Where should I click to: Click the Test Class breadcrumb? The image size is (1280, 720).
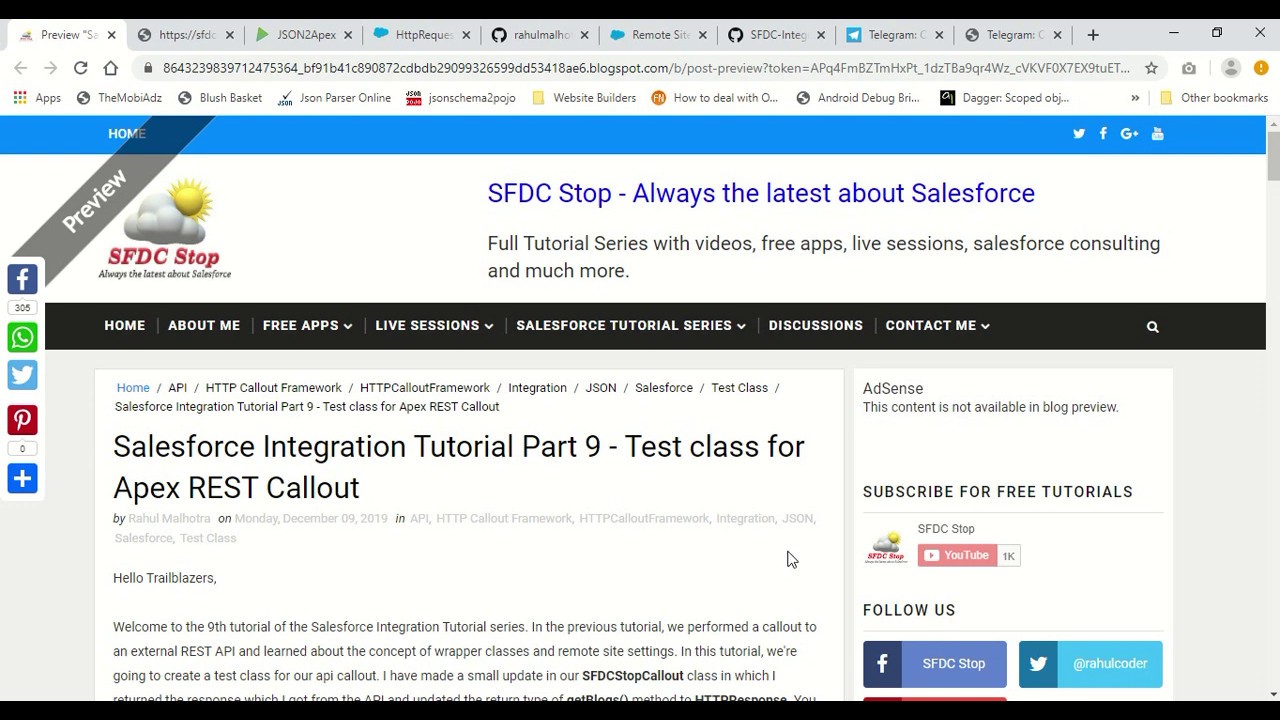739,388
